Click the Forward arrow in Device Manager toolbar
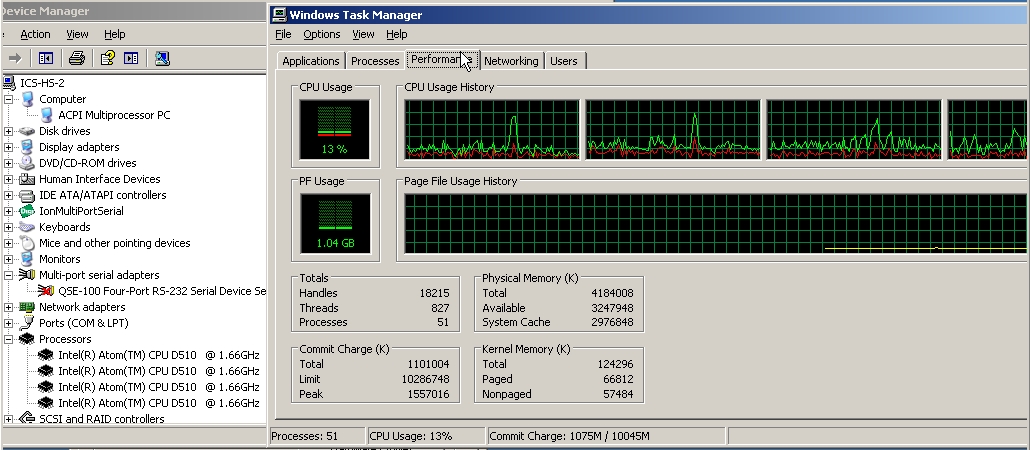The image size is (1030, 450). pyautogui.click(x=14, y=58)
